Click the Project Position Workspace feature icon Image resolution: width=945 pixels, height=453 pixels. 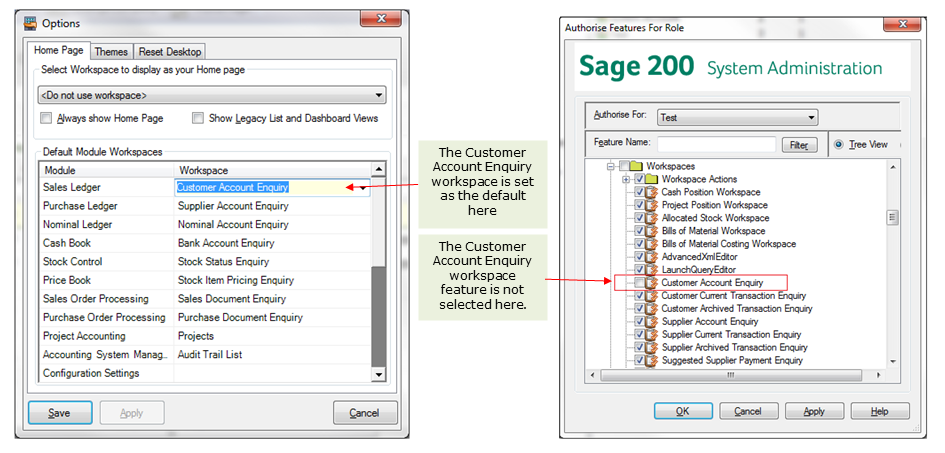[x=652, y=205]
